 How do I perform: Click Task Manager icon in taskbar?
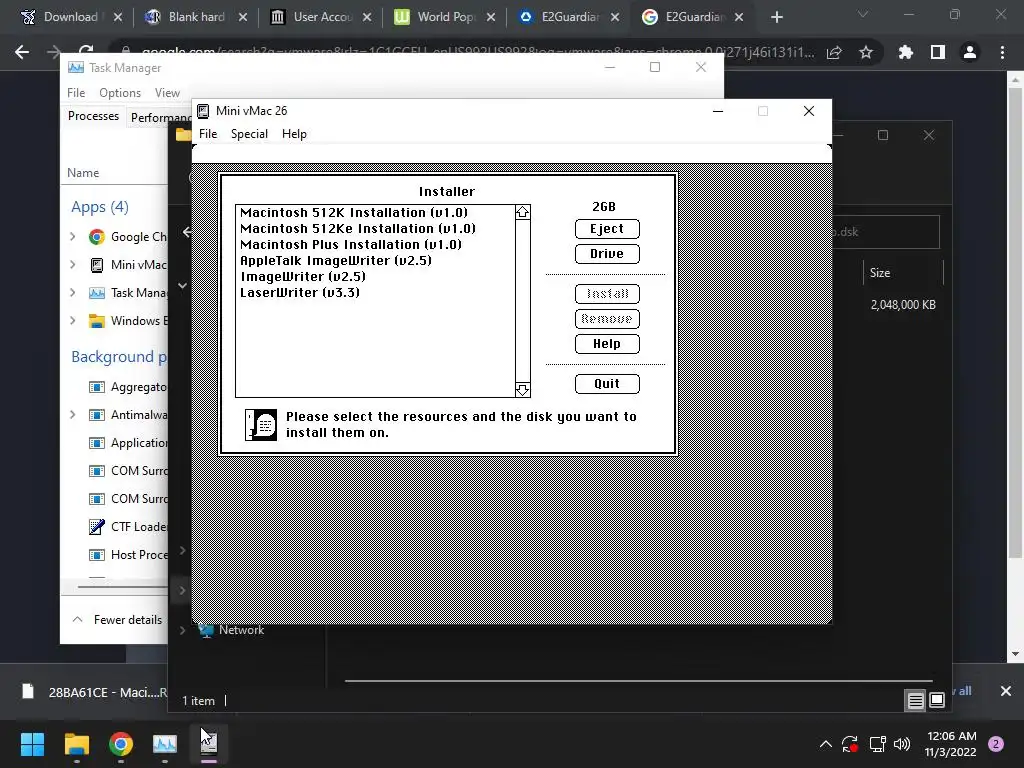click(x=165, y=744)
